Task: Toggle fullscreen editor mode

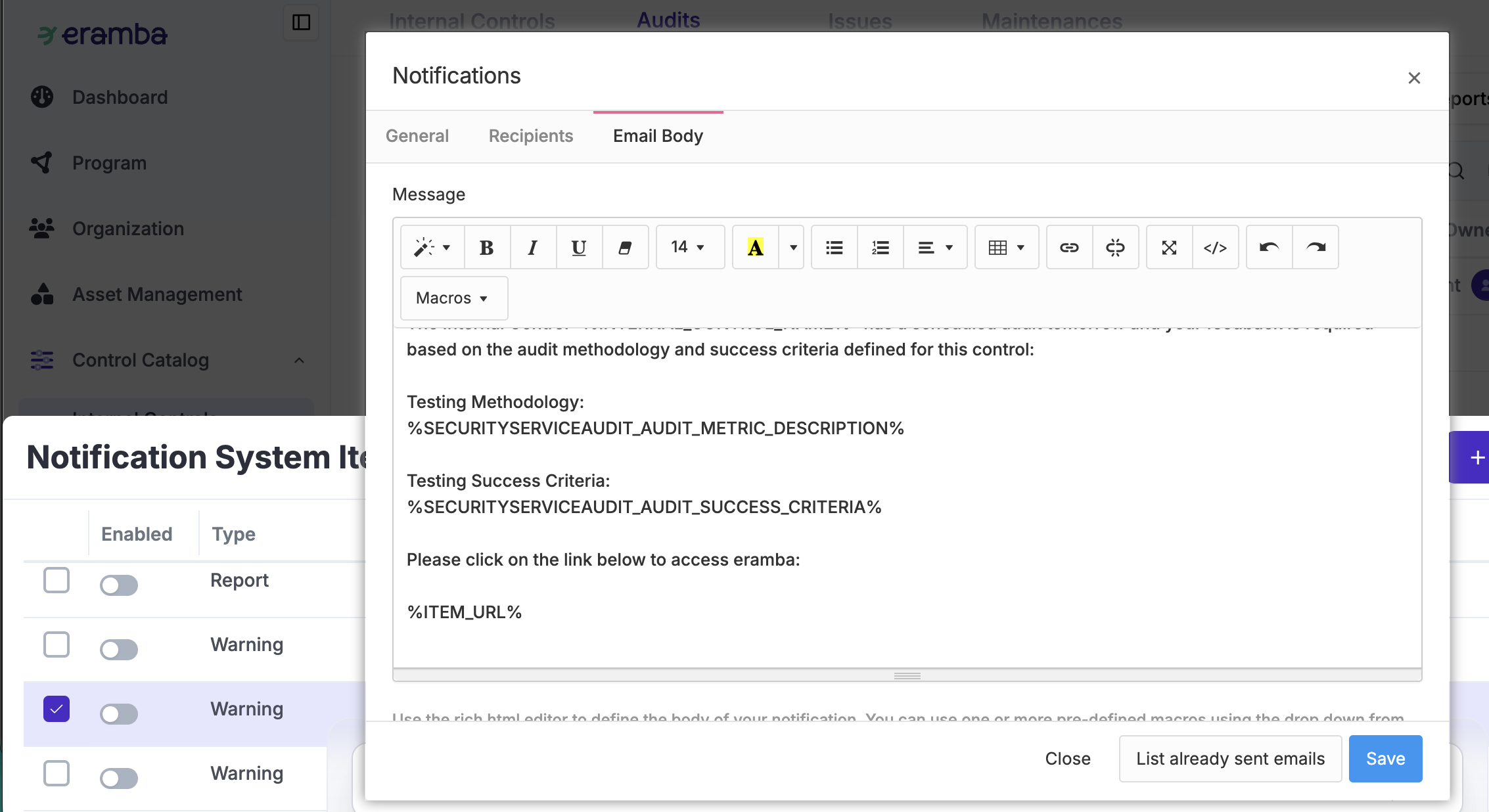Action: tap(1169, 248)
